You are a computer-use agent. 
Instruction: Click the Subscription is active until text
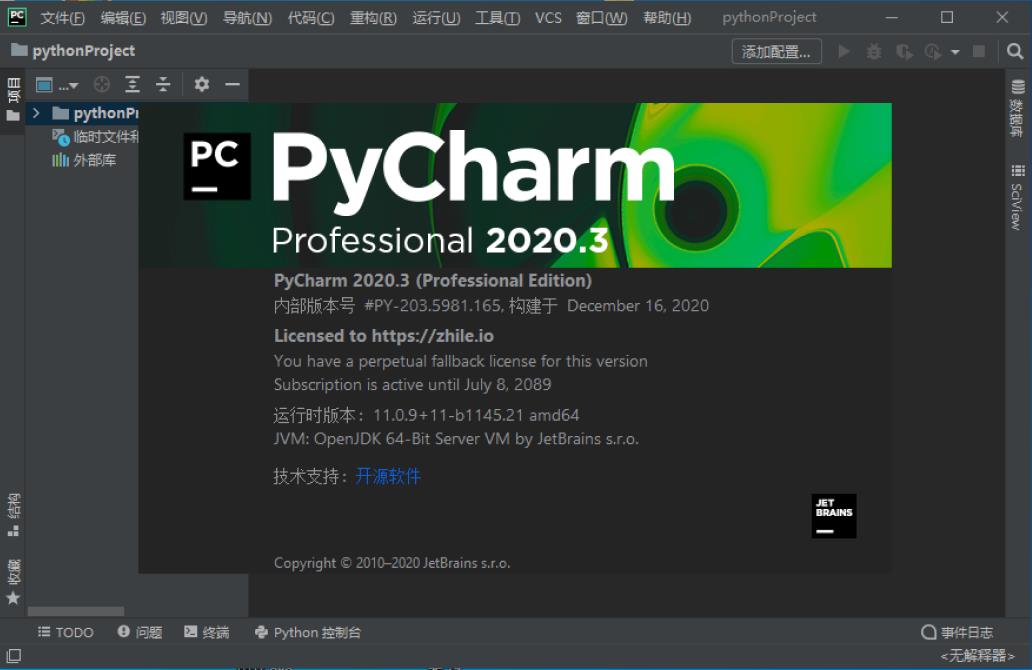[413, 384]
